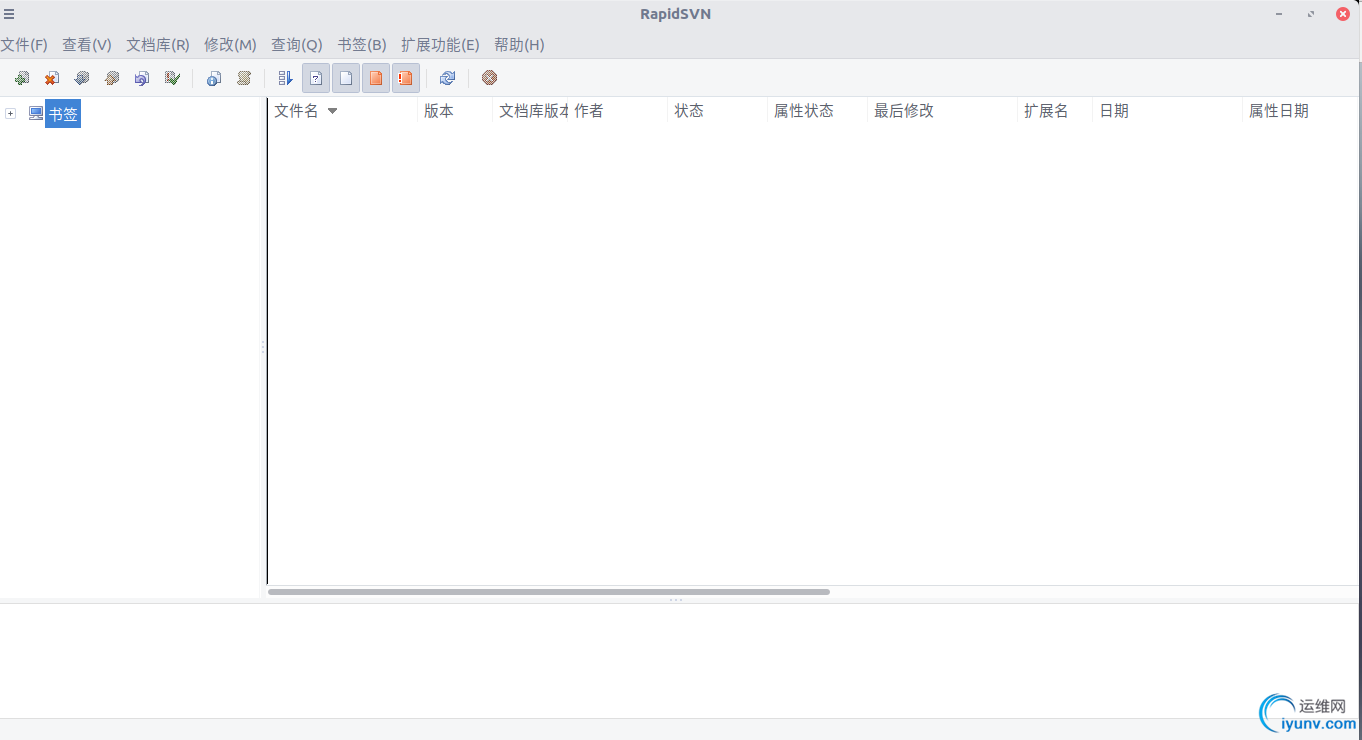The width and height of the screenshot is (1362, 740).
Task: Click the Resolve conflicts icon with green check
Action: pos(172,78)
